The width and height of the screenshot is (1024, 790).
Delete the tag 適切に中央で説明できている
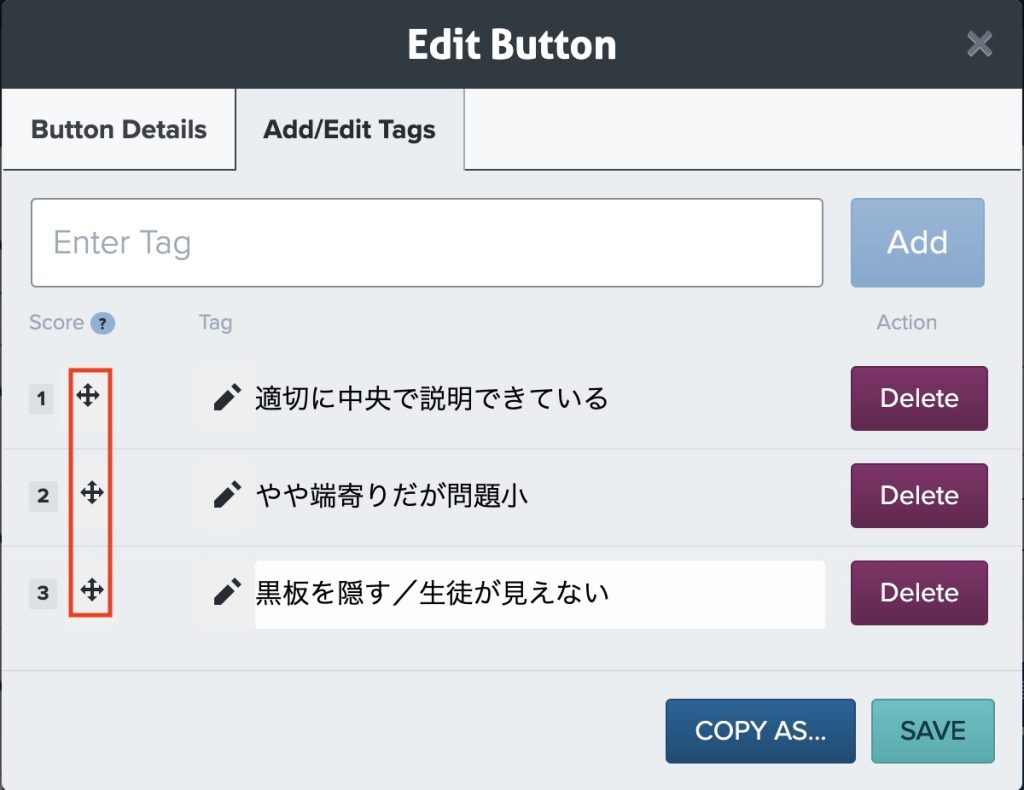[x=918, y=398]
